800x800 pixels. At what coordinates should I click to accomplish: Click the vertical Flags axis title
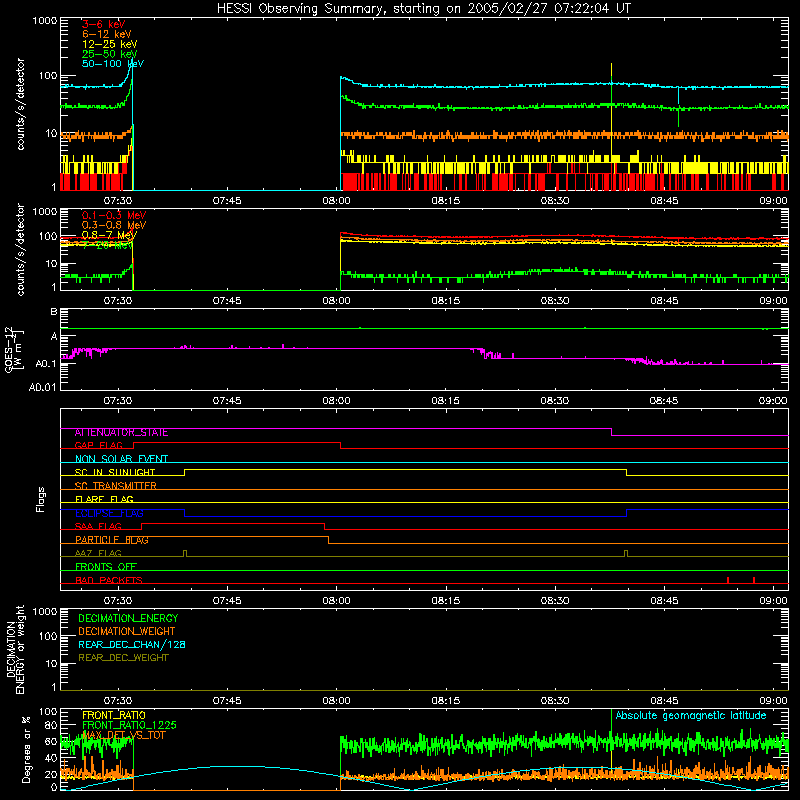click(x=41, y=499)
